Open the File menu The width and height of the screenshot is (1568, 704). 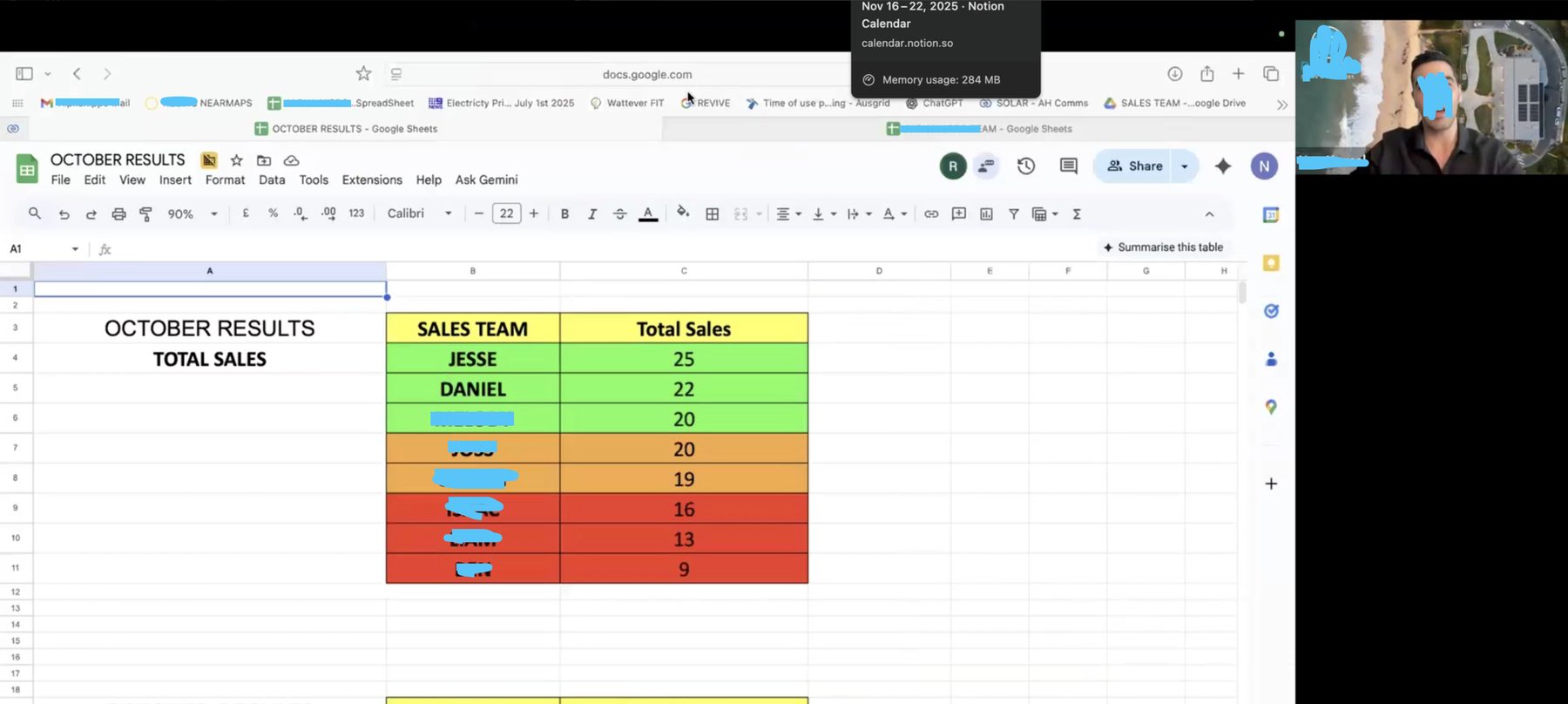pyautogui.click(x=61, y=180)
